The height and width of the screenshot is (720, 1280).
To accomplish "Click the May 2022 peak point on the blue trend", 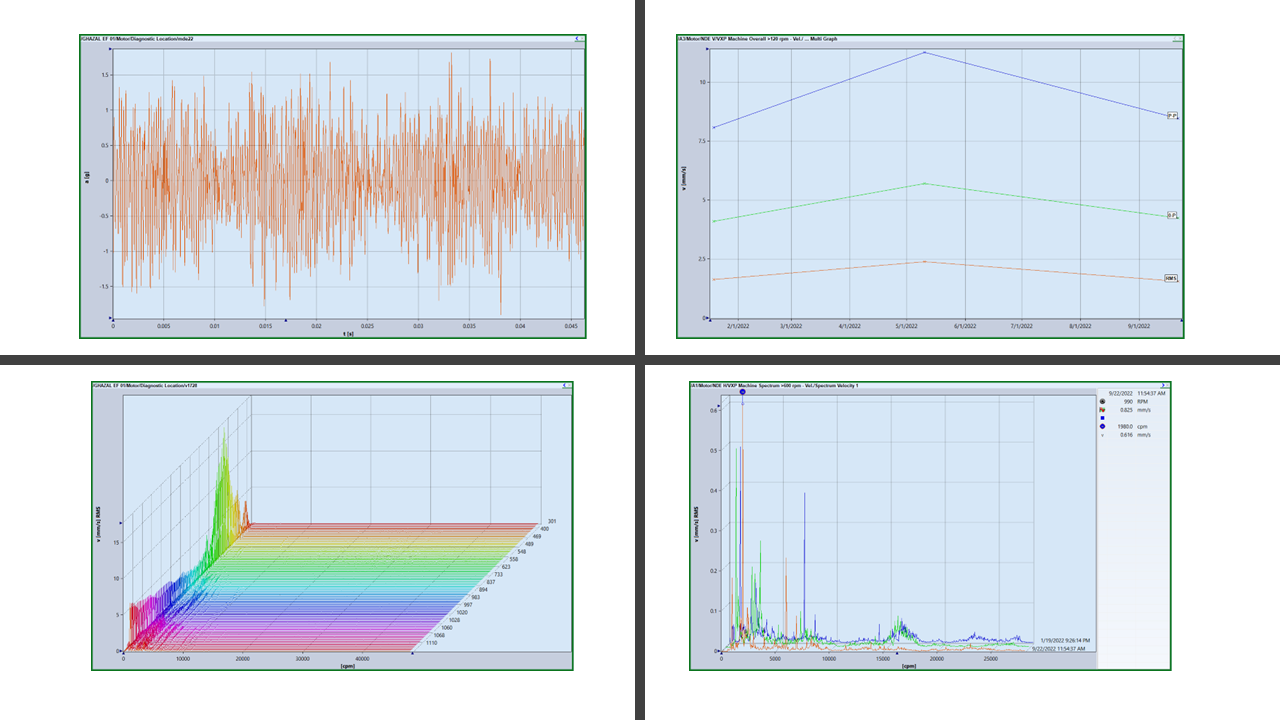I will tap(924, 52).
